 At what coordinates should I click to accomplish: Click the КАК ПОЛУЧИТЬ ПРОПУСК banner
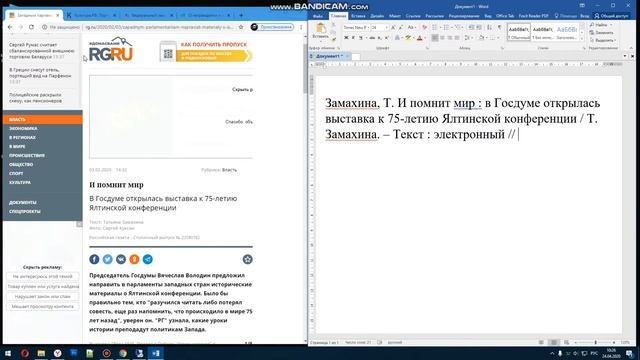tap(206, 51)
